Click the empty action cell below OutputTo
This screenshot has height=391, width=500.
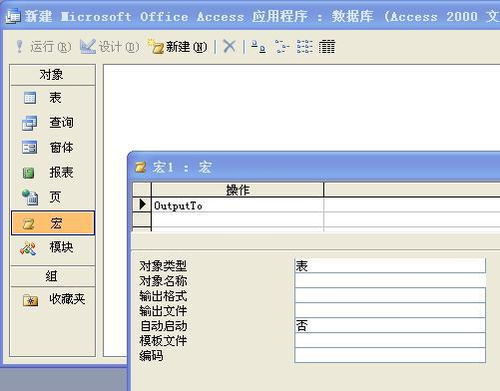coord(237,220)
